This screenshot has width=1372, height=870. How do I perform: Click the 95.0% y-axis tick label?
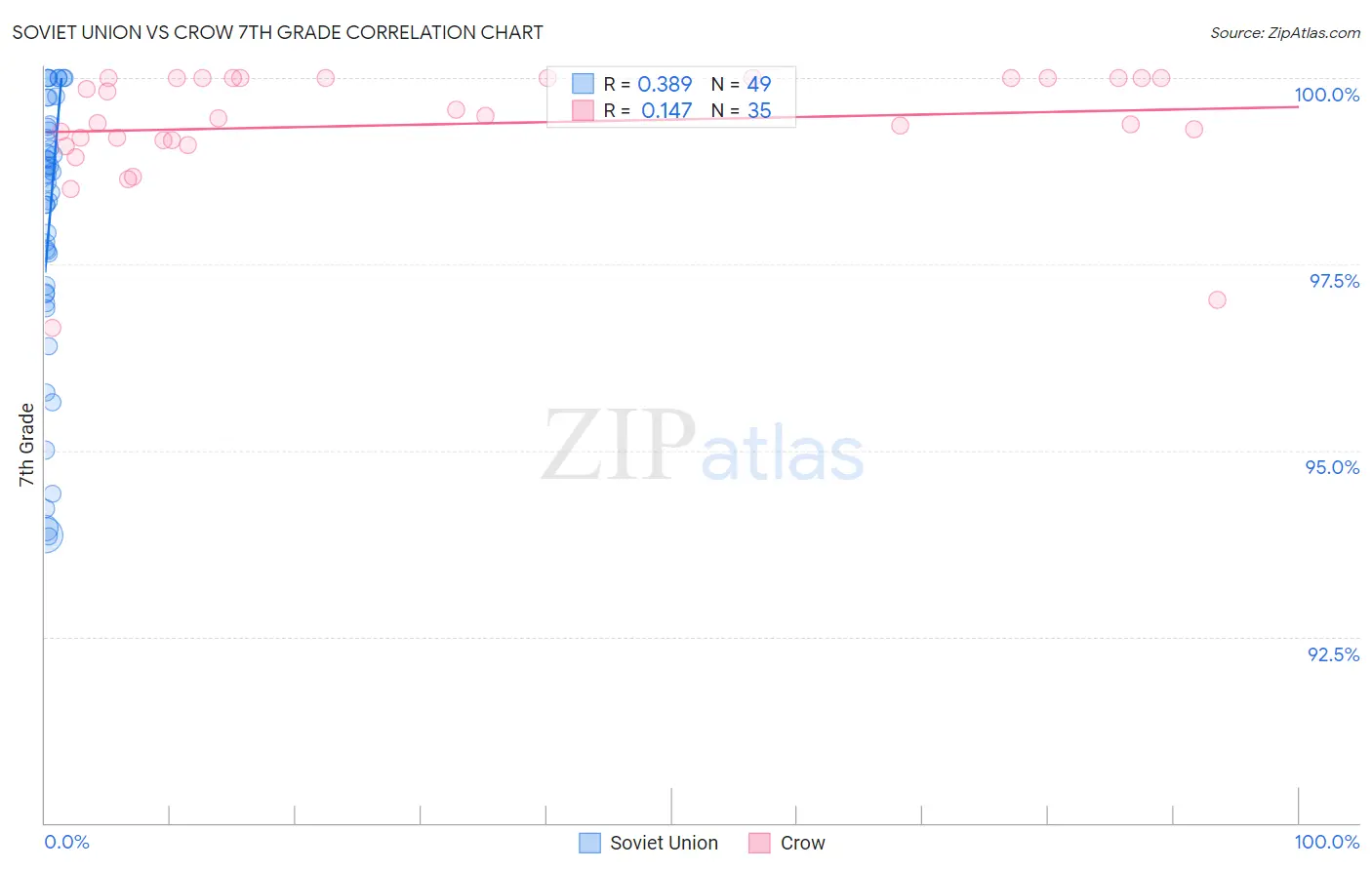coord(1332,467)
